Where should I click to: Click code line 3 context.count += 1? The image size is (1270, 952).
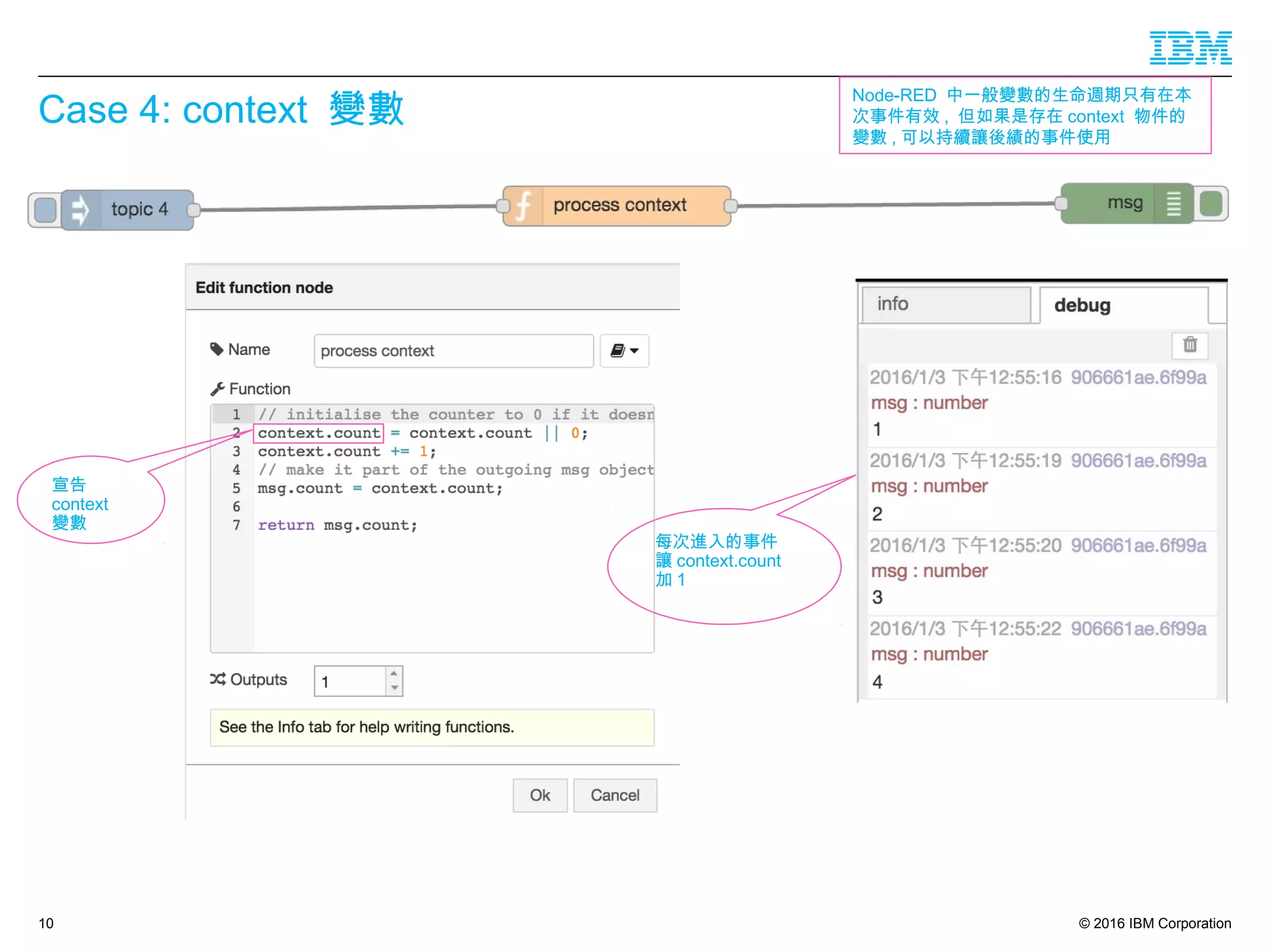347,452
